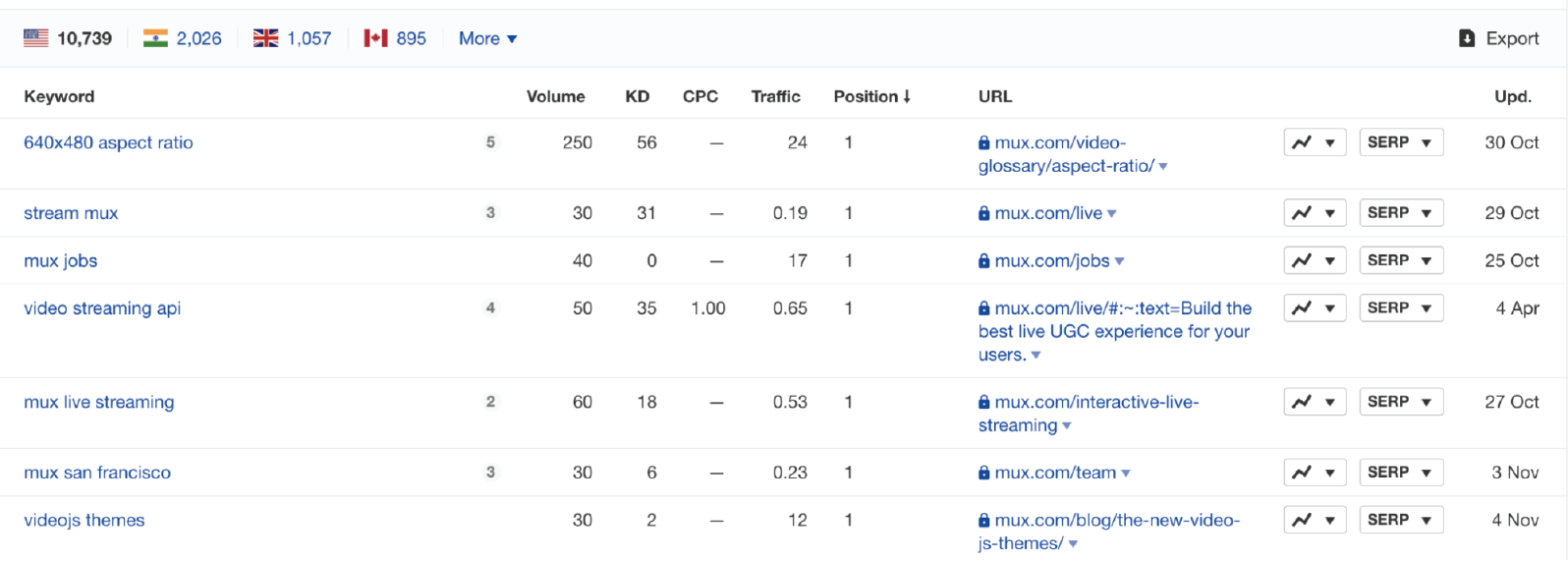Open mux.com/live URL link
The image size is (1568, 561).
click(1048, 213)
